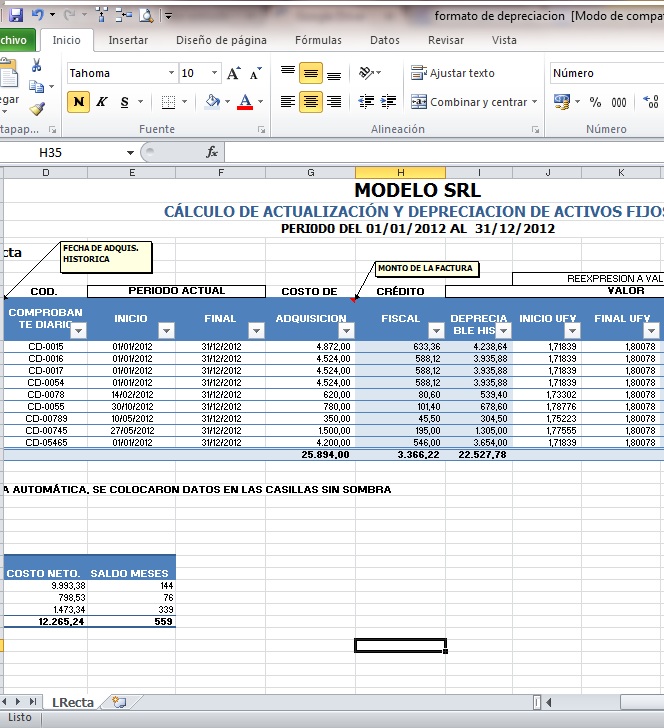Click the Save icon in quick access toolbar
Image resolution: width=664 pixels, height=728 pixels.
coord(16,15)
